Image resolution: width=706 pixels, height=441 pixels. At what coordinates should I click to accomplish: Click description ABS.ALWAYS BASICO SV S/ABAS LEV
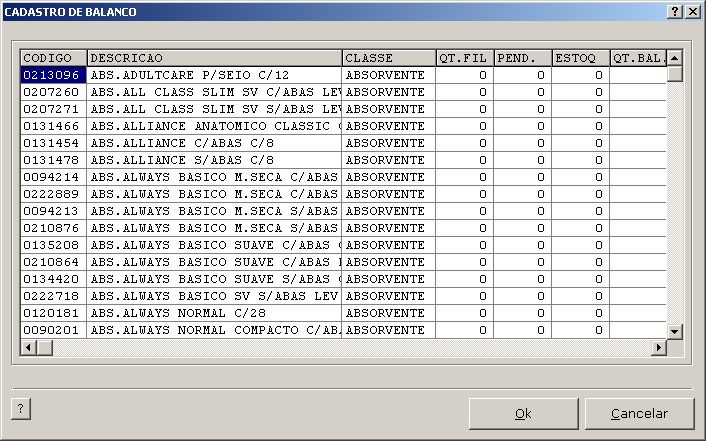214,296
